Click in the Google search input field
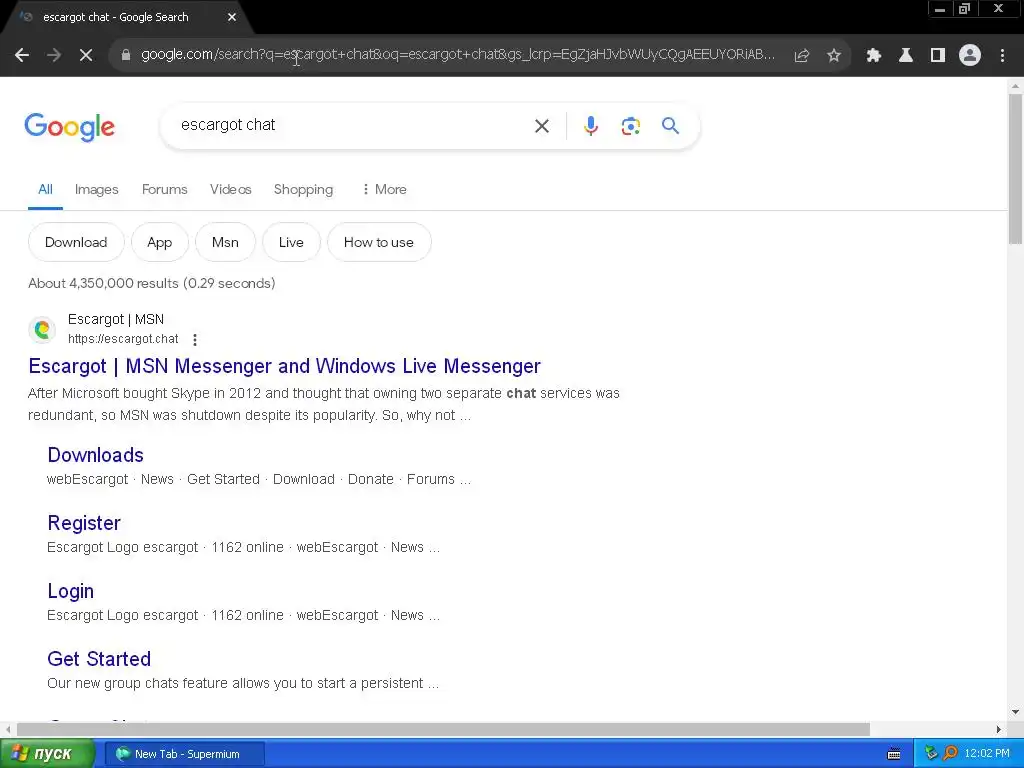This screenshot has height=768, width=1024. (x=353, y=125)
